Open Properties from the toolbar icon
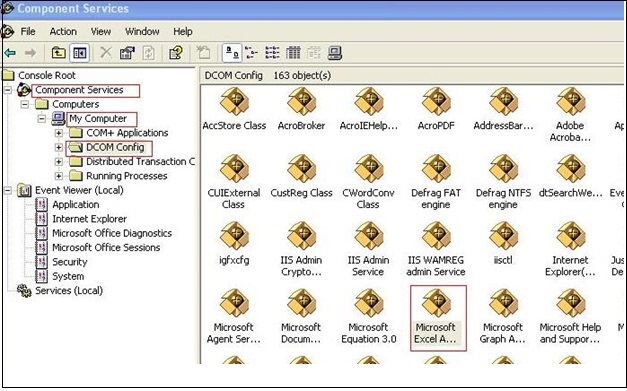 pos(127,53)
